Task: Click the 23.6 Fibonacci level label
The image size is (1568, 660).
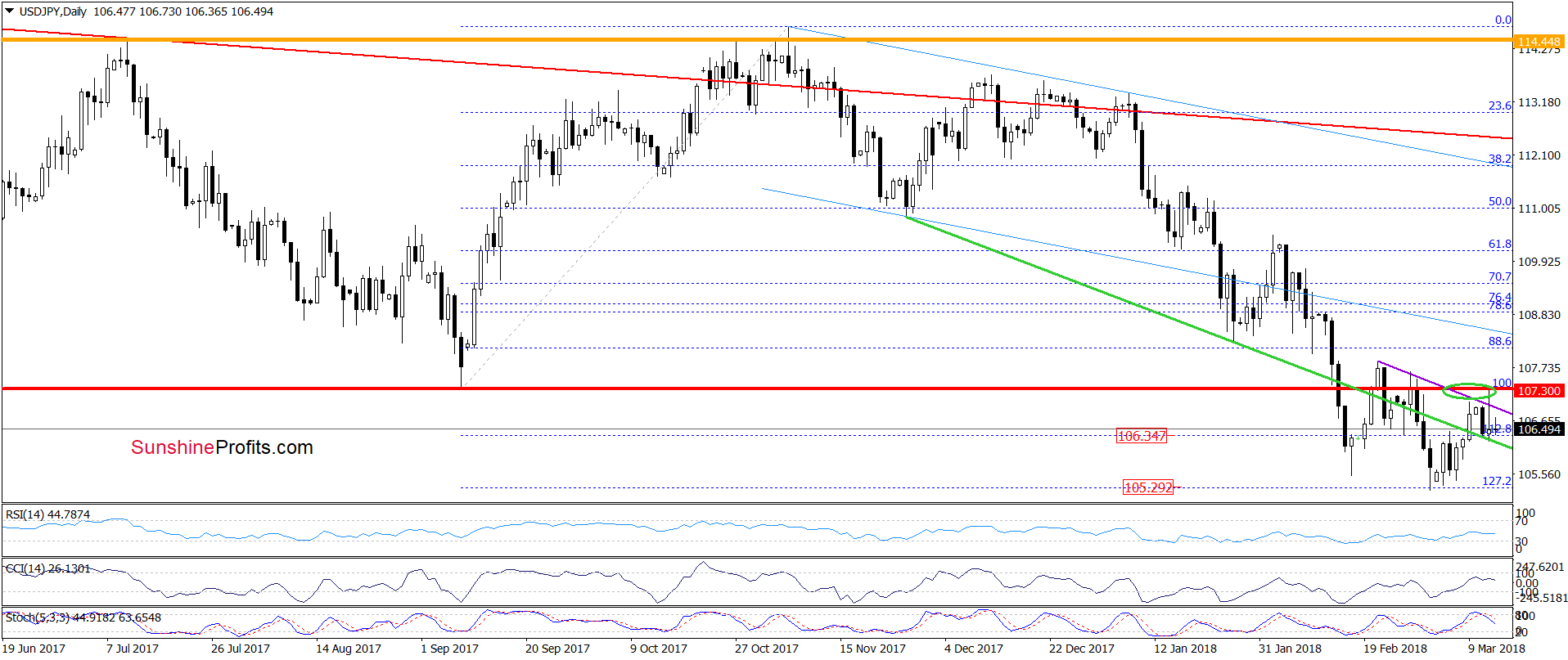Action: [x=1499, y=106]
